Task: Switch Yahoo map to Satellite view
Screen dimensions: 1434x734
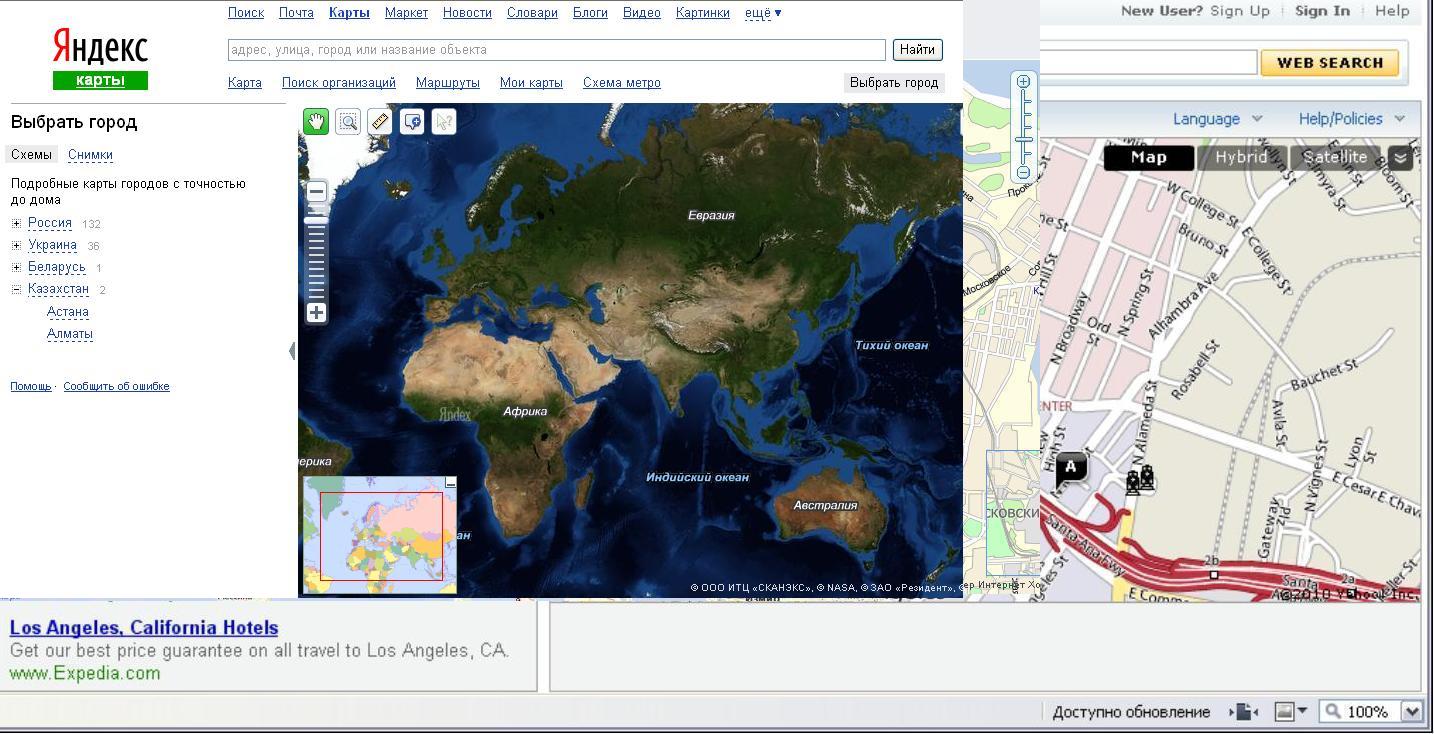Action: pos(1335,157)
